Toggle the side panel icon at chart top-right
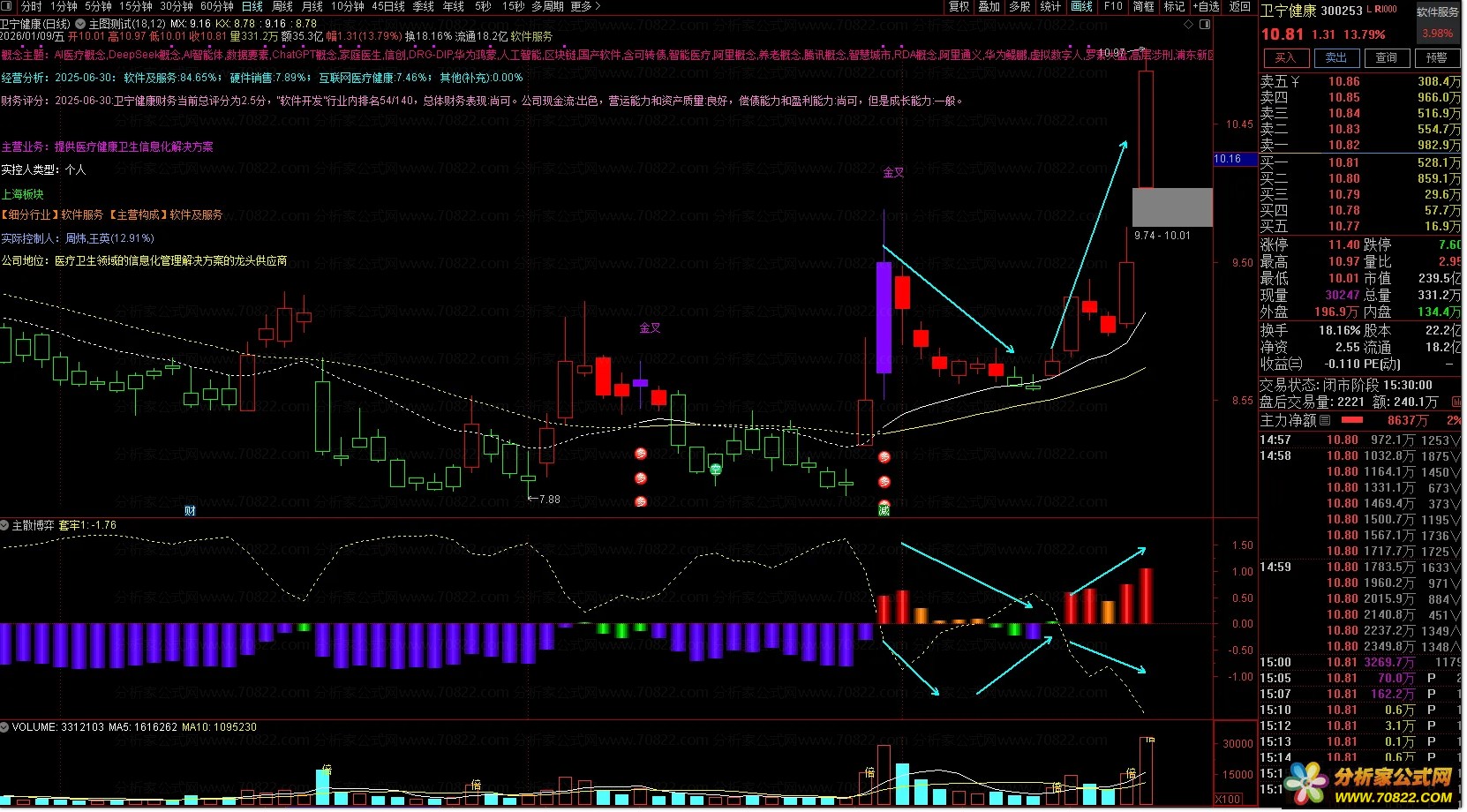 coord(1206,24)
